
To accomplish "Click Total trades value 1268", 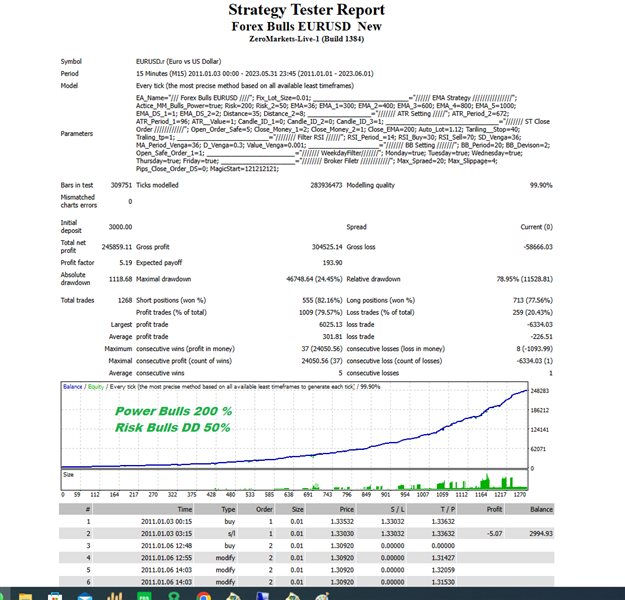I will (x=125, y=300).
